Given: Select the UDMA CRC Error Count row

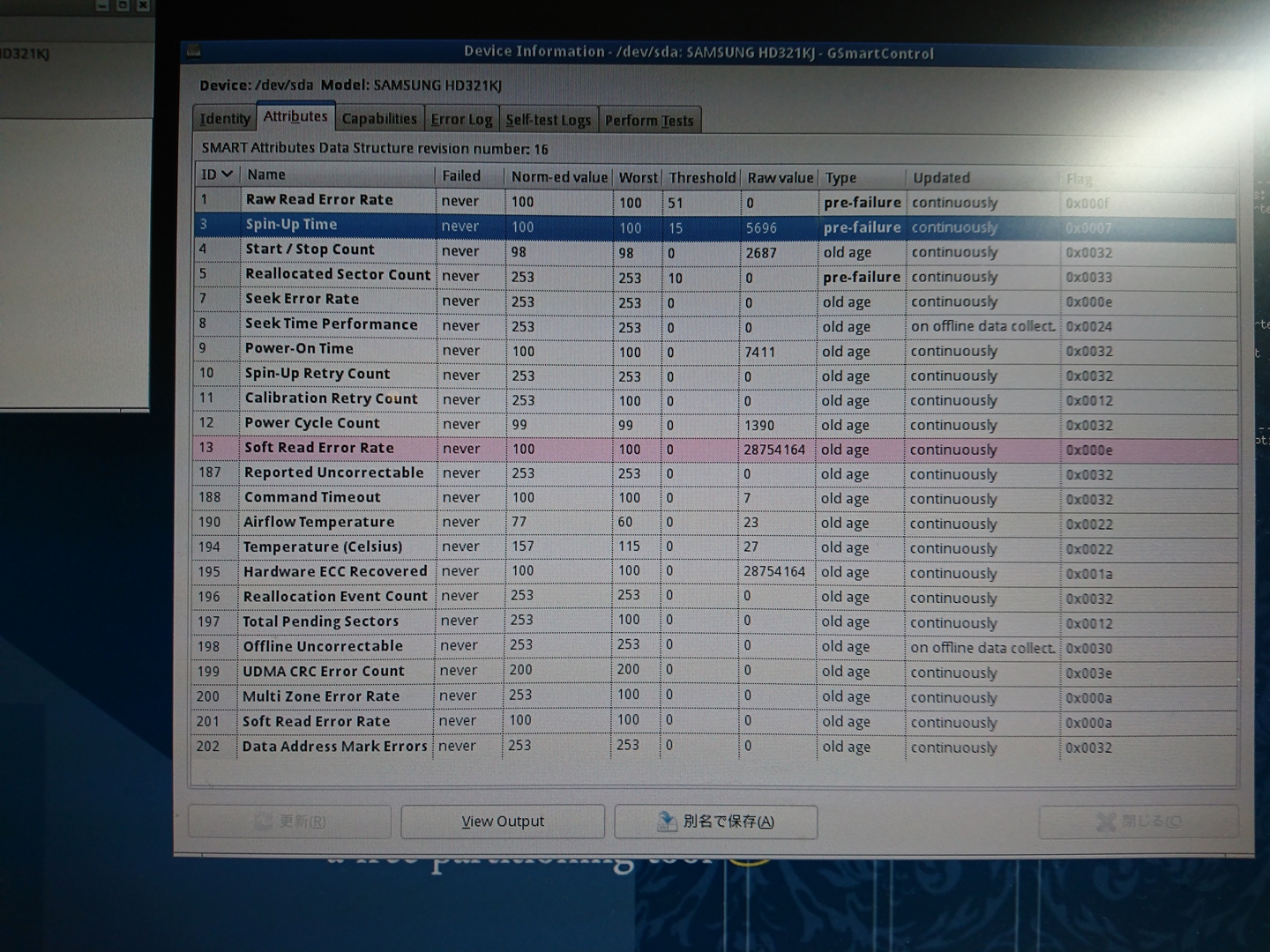Looking at the screenshot, I should click(x=324, y=671).
